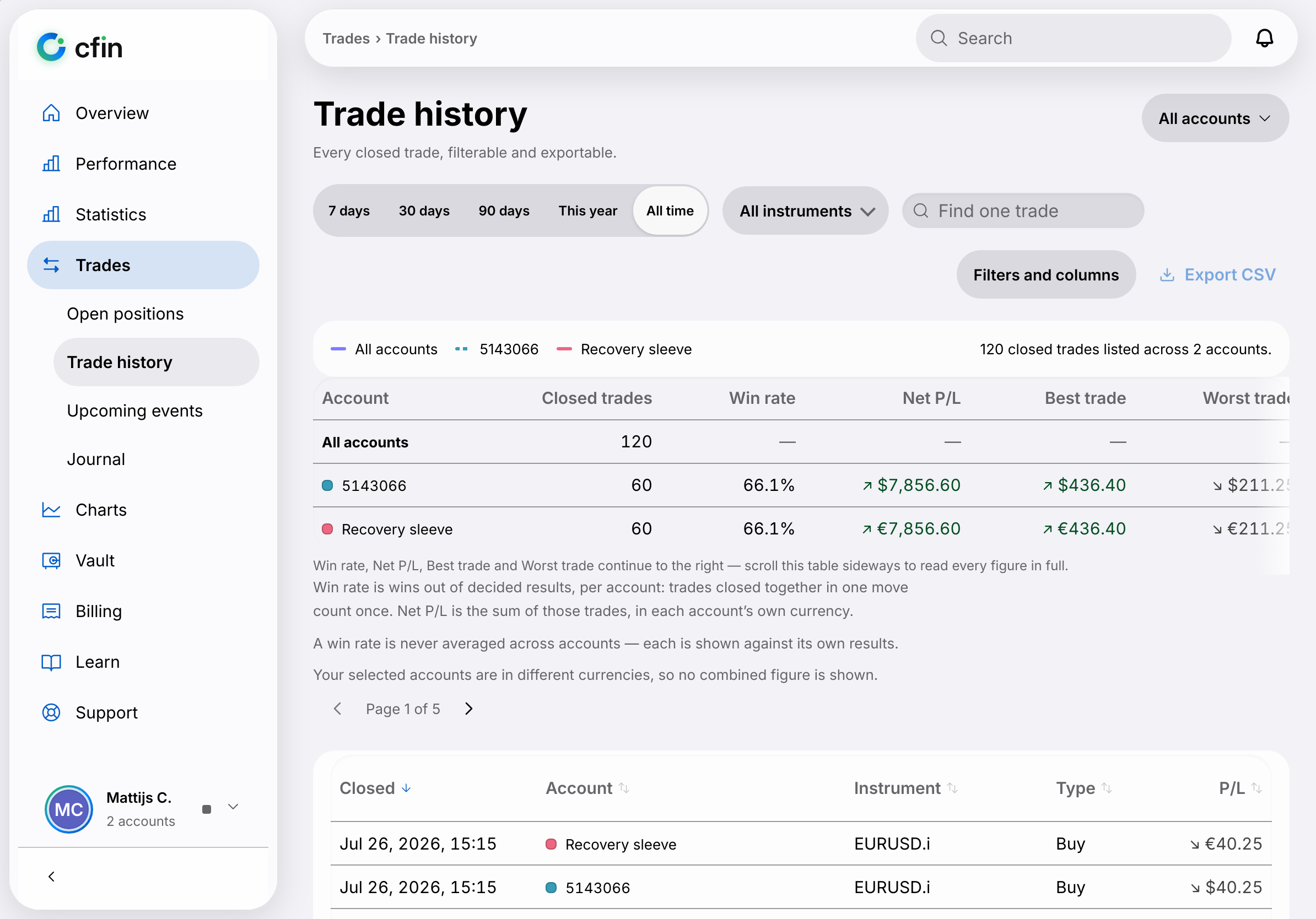
Task: Sort by the Closed column
Action: tap(375, 788)
